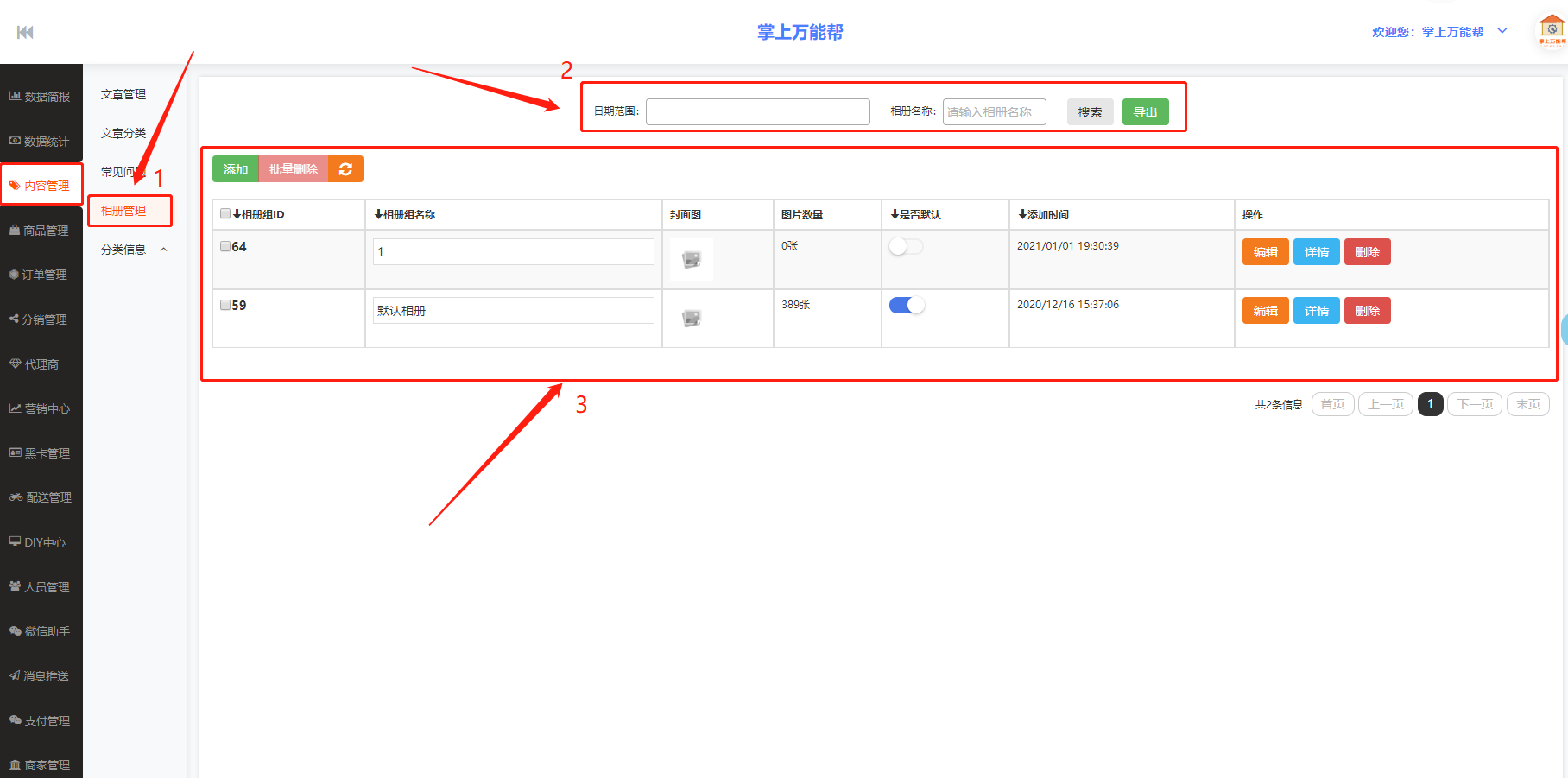1568x778 pixels.
Task: Open the user avatar logo in header
Action: [x=1551, y=31]
